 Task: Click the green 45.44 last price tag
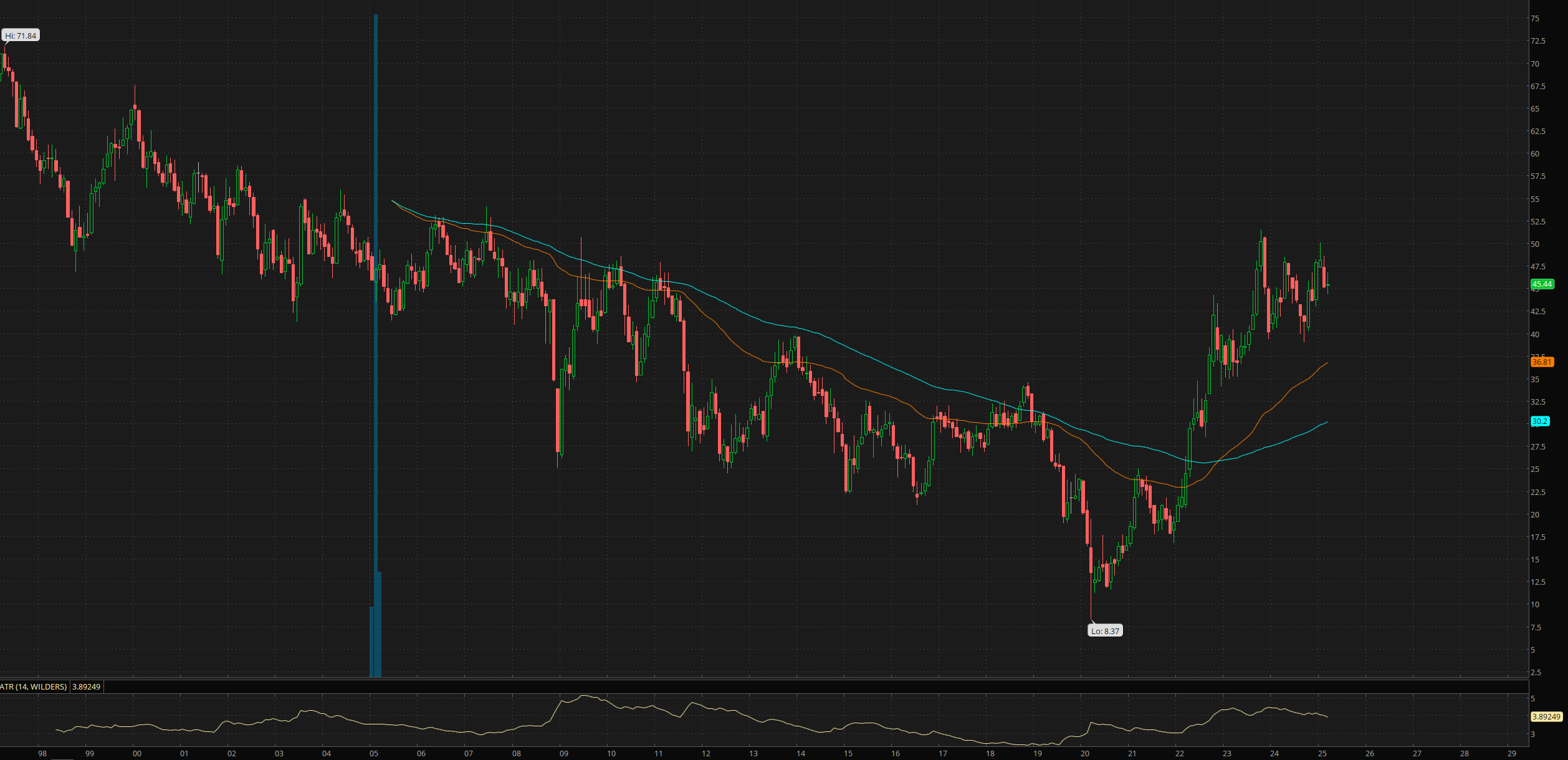1542,284
